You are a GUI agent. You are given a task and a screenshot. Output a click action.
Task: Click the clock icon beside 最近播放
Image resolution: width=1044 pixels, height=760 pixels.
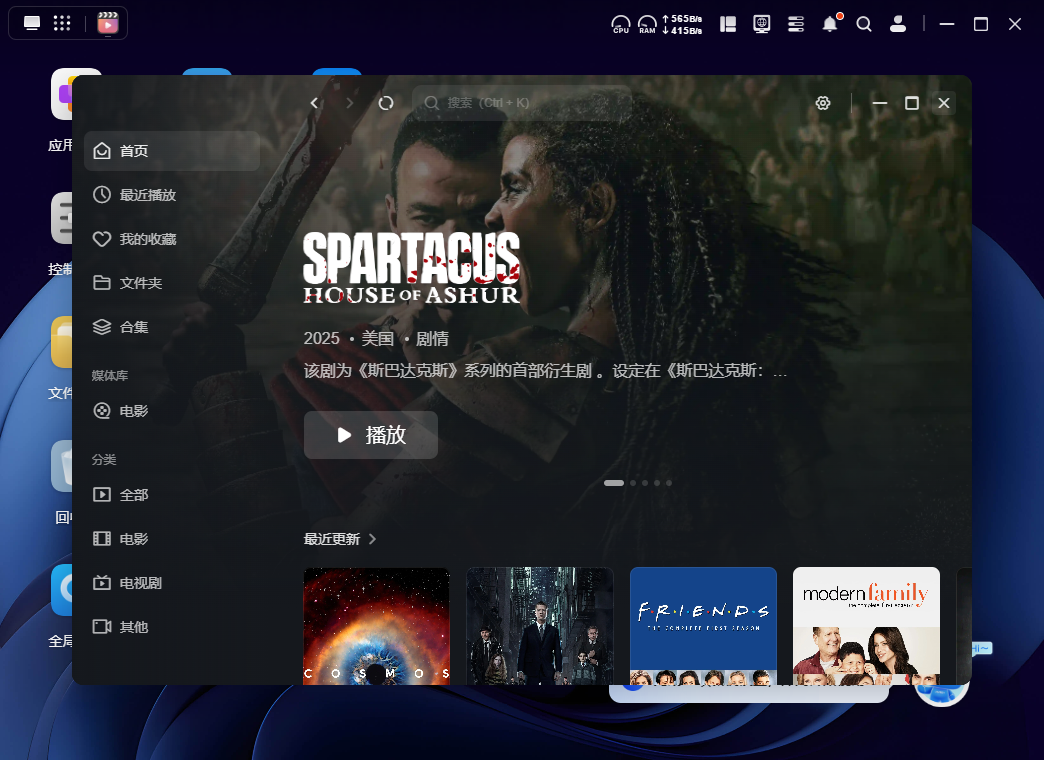(102, 194)
